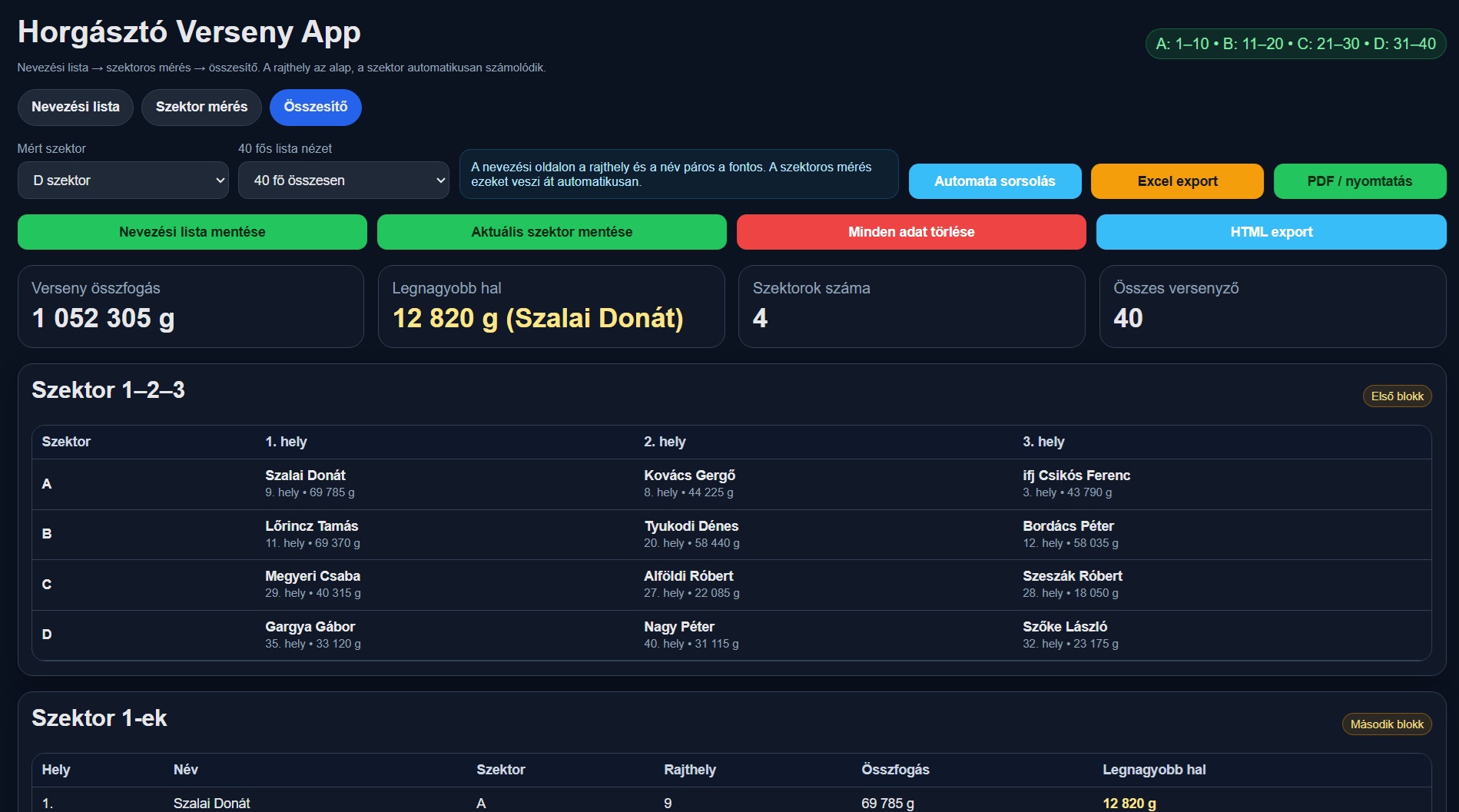The image size is (1459, 812).
Task: Open the Szektor mérés tab
Action: pyautogui.click(x=201, y=107)
